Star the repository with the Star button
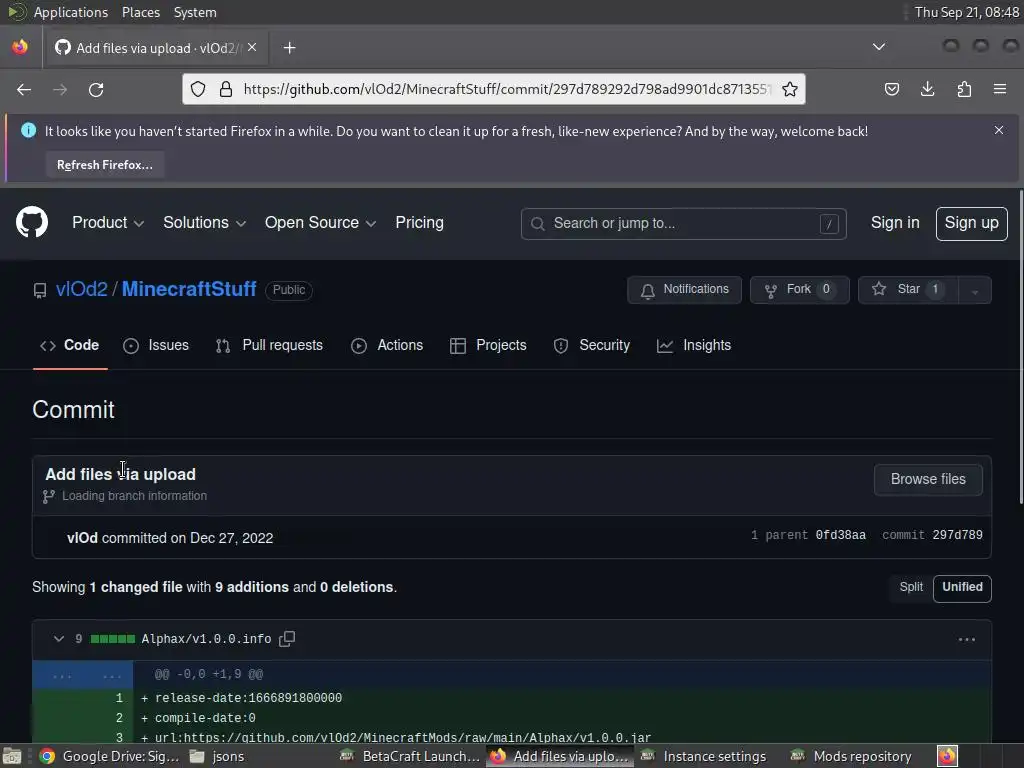Screen dimensions: 1024x768 pyautogui.click(x=908, y=290)
